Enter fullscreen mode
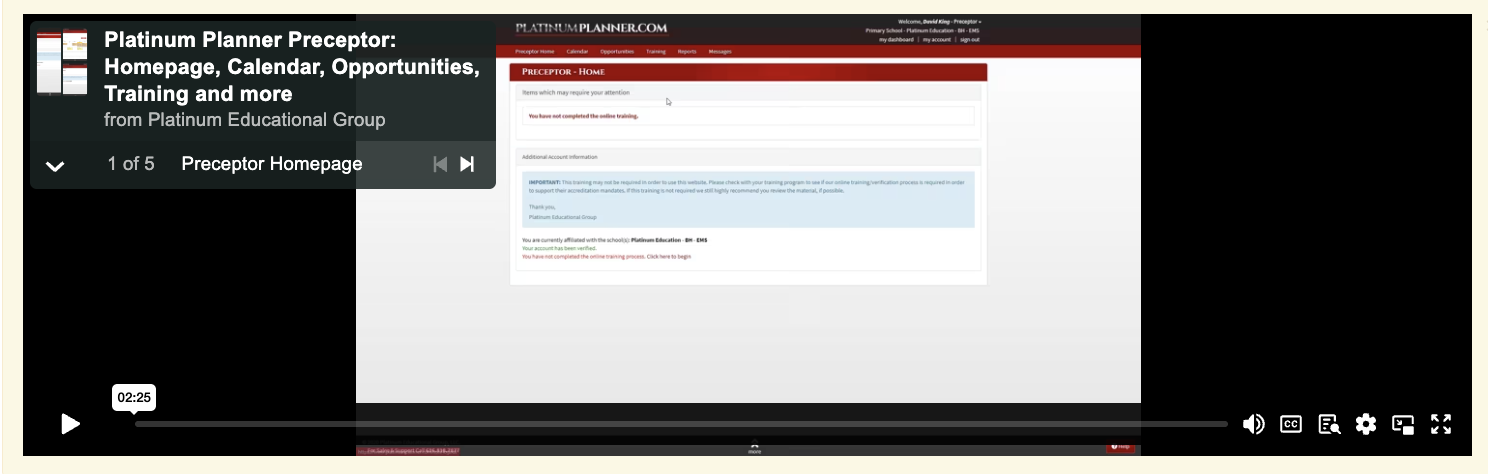The image size is (1488, 474). 1441,424
